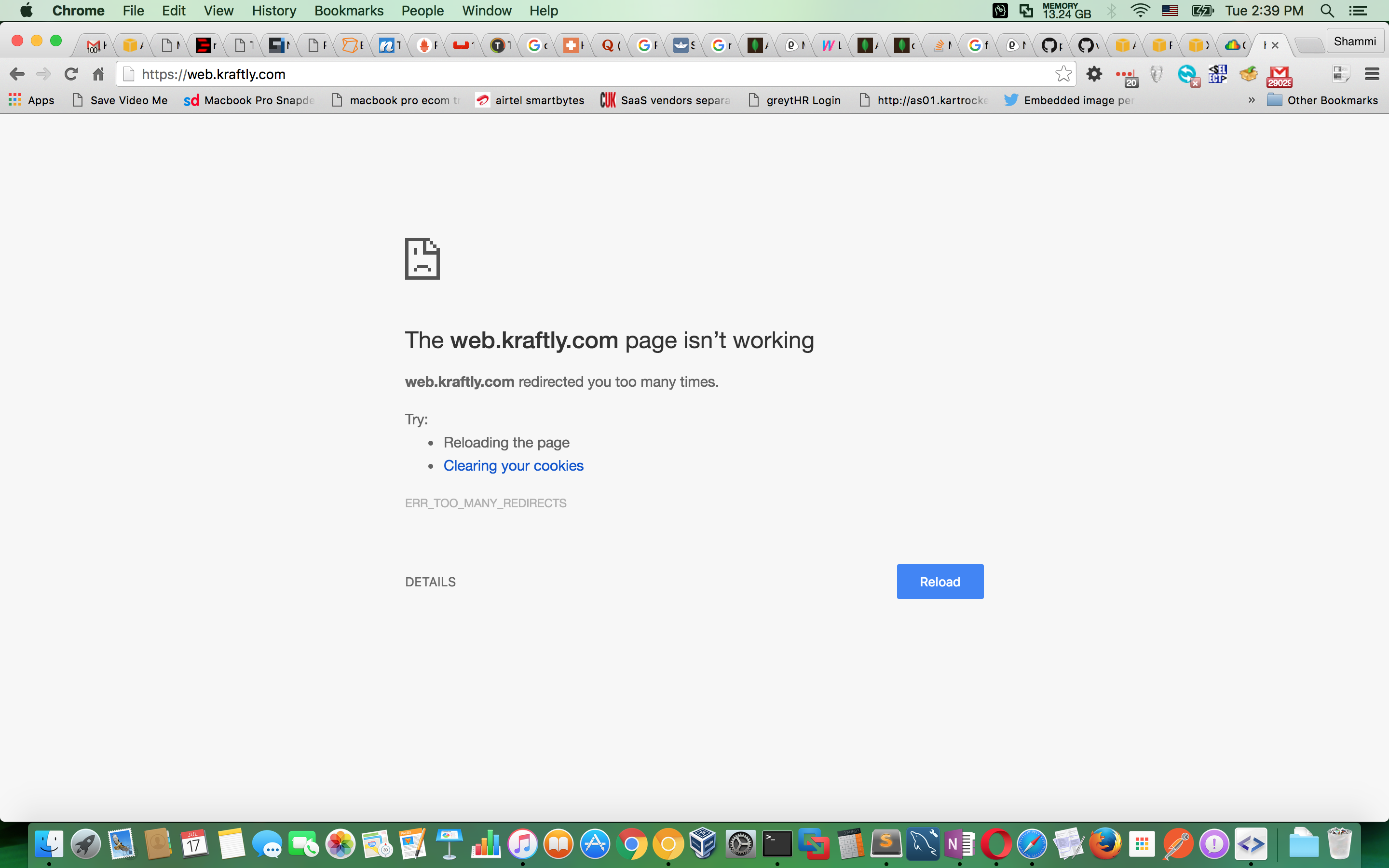Screen dimensions: 1389x868
Task: Click the memory usage 13.24 GB indicator
Action: (1066, 10)
